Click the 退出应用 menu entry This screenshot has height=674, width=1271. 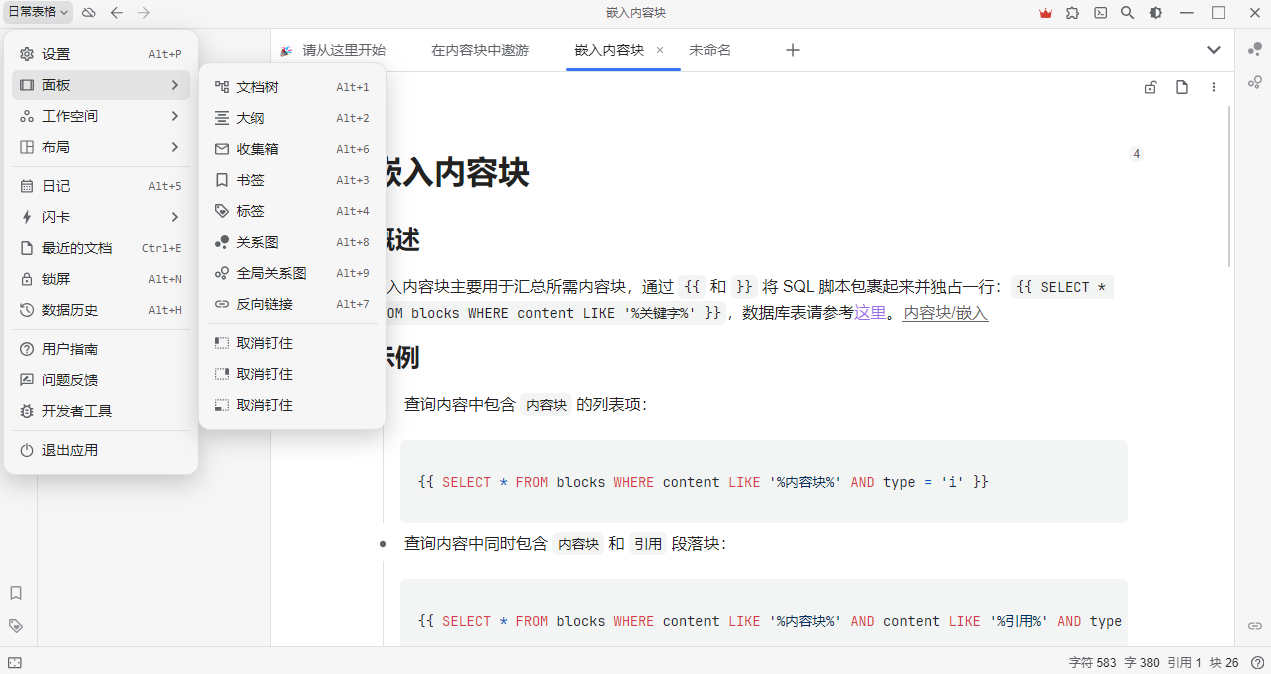70,450
